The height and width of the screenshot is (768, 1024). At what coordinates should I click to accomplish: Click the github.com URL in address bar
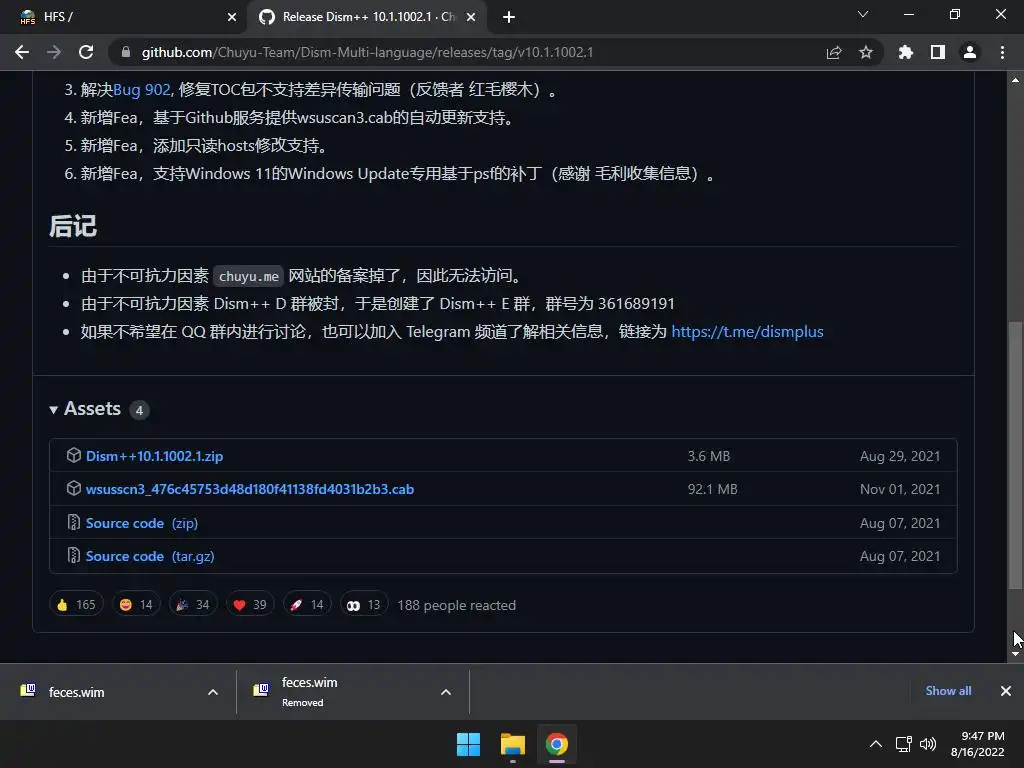pos(368,52)
